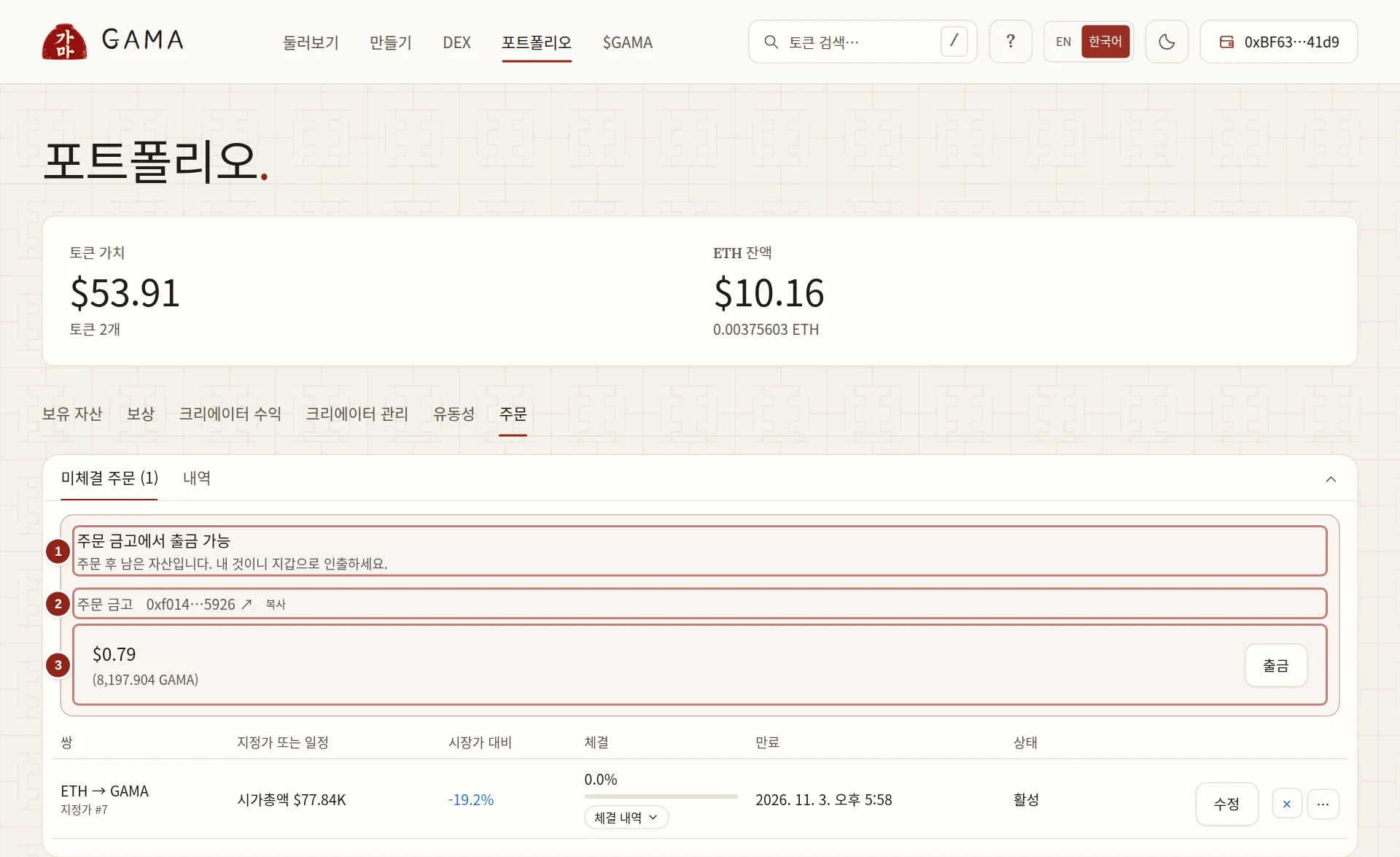Open the help question mark button

coord(1011,42)
